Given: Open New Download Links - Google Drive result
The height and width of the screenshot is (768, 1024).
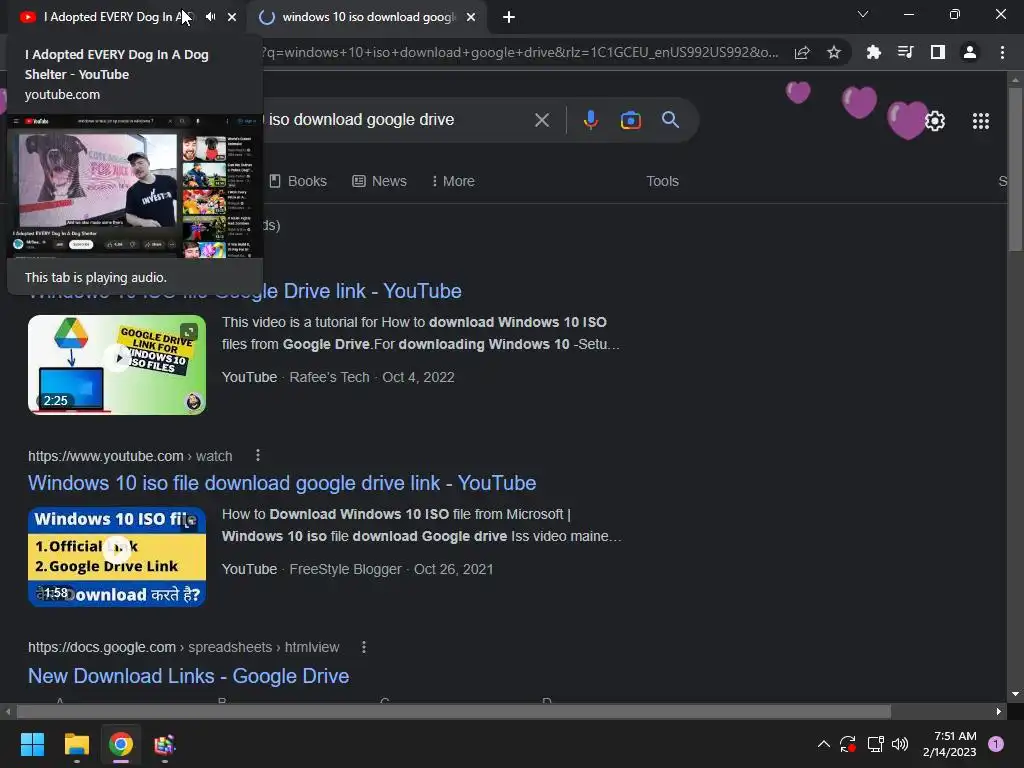Looking at the screenshot, I should coord(188,676).
